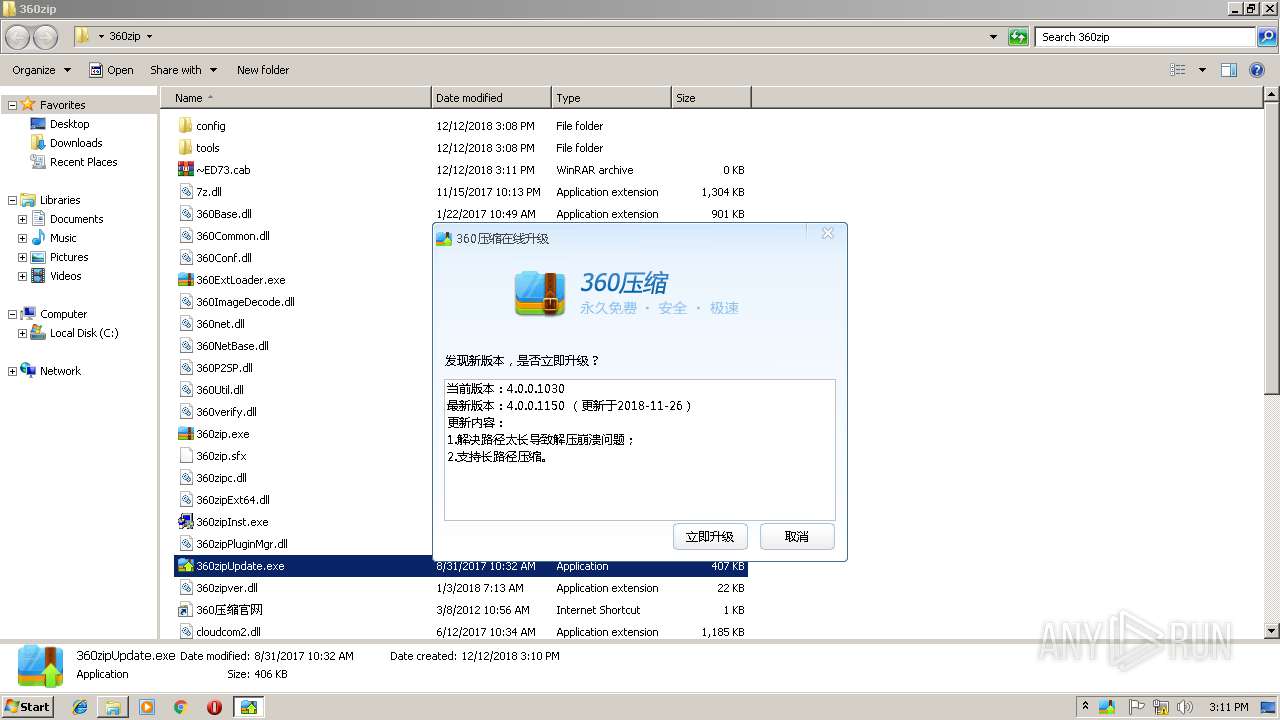Expand the Documents library node

tap(22, 219)
